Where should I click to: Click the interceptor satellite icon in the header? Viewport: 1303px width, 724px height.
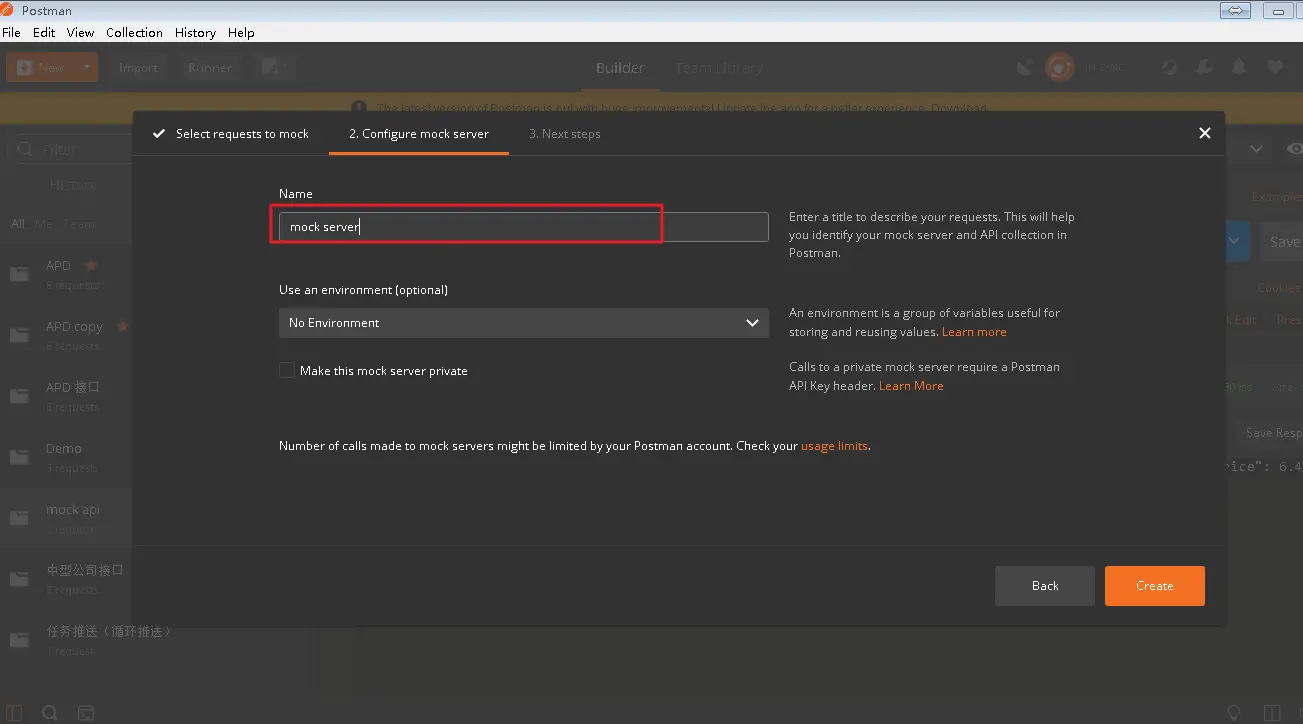tap(1024, 68)
